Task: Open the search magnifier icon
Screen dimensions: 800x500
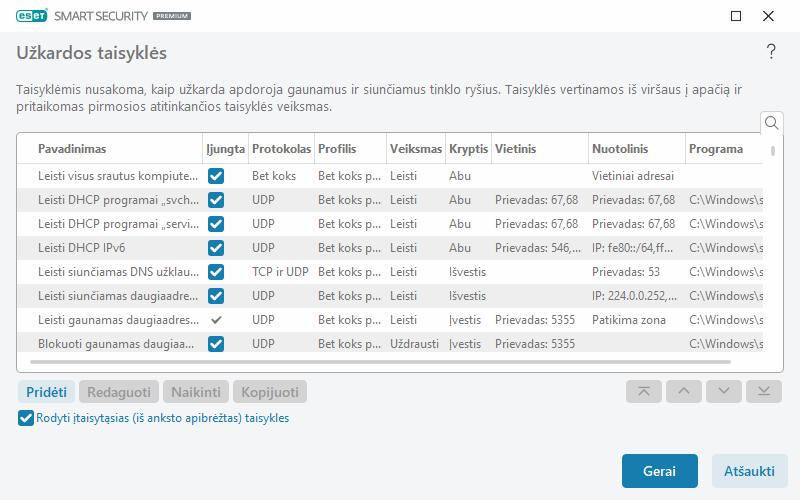Action: (771, 123)
